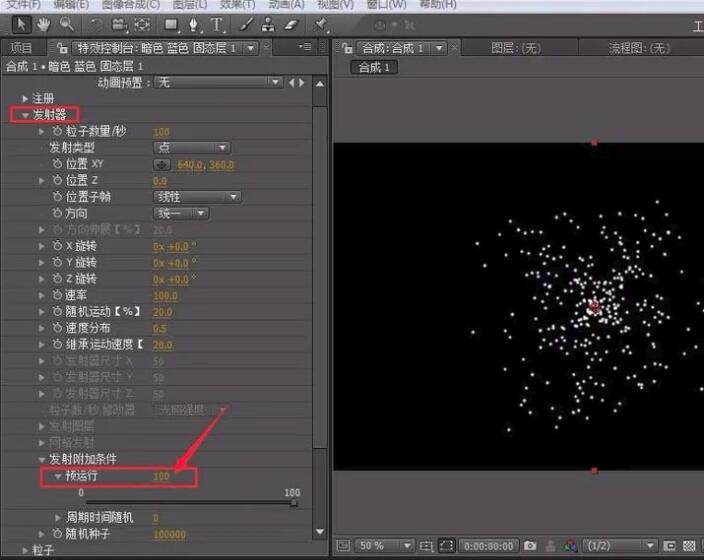Toggle stopwatch for 粒子数量/秒
Screen dimensions: 704x560
56,131
